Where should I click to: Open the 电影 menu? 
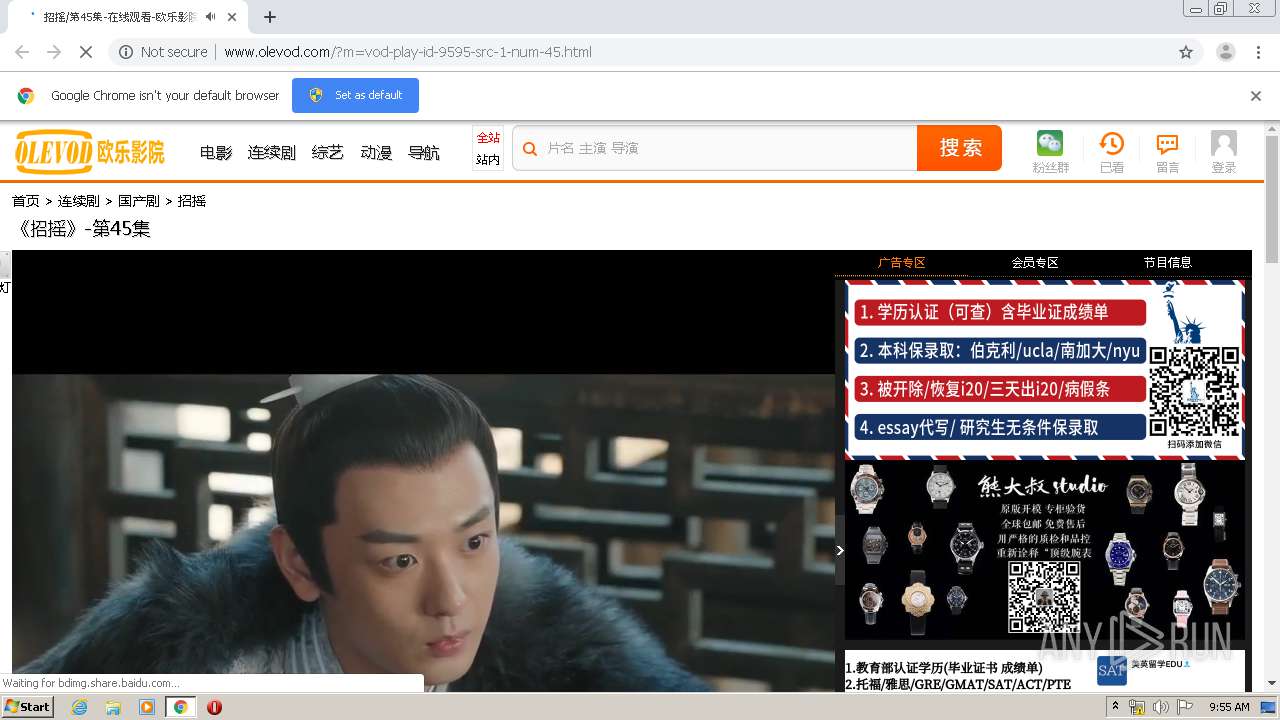click(216, 152)
